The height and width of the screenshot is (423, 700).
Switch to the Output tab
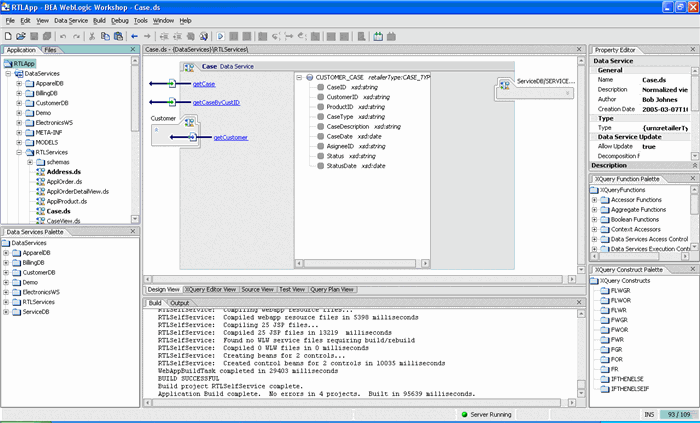coord(180,303)
